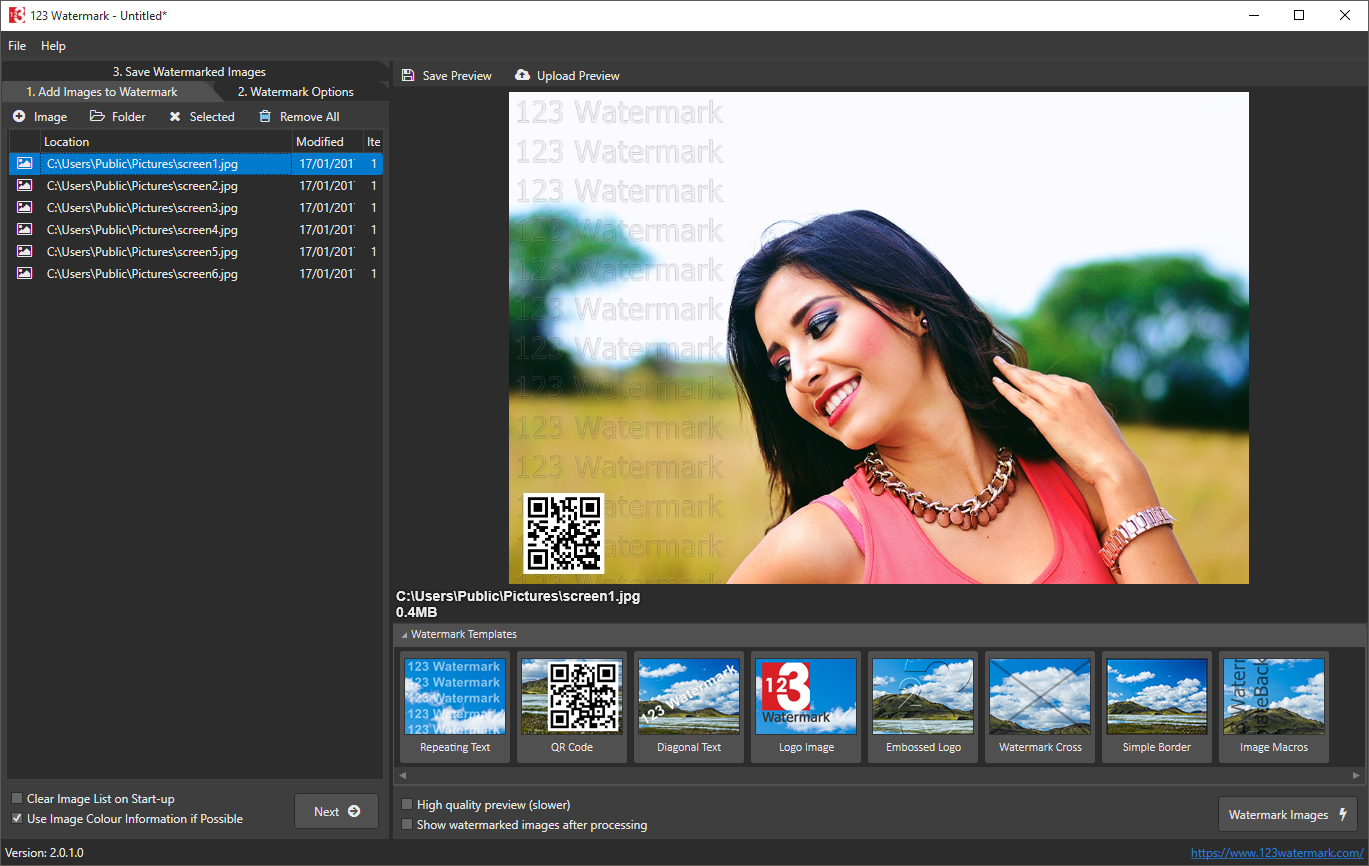The height and width of the screenshot is (866, 1369).
Task: Click the image icon beside screen4.jpg
Action: (x=24, y=229)
